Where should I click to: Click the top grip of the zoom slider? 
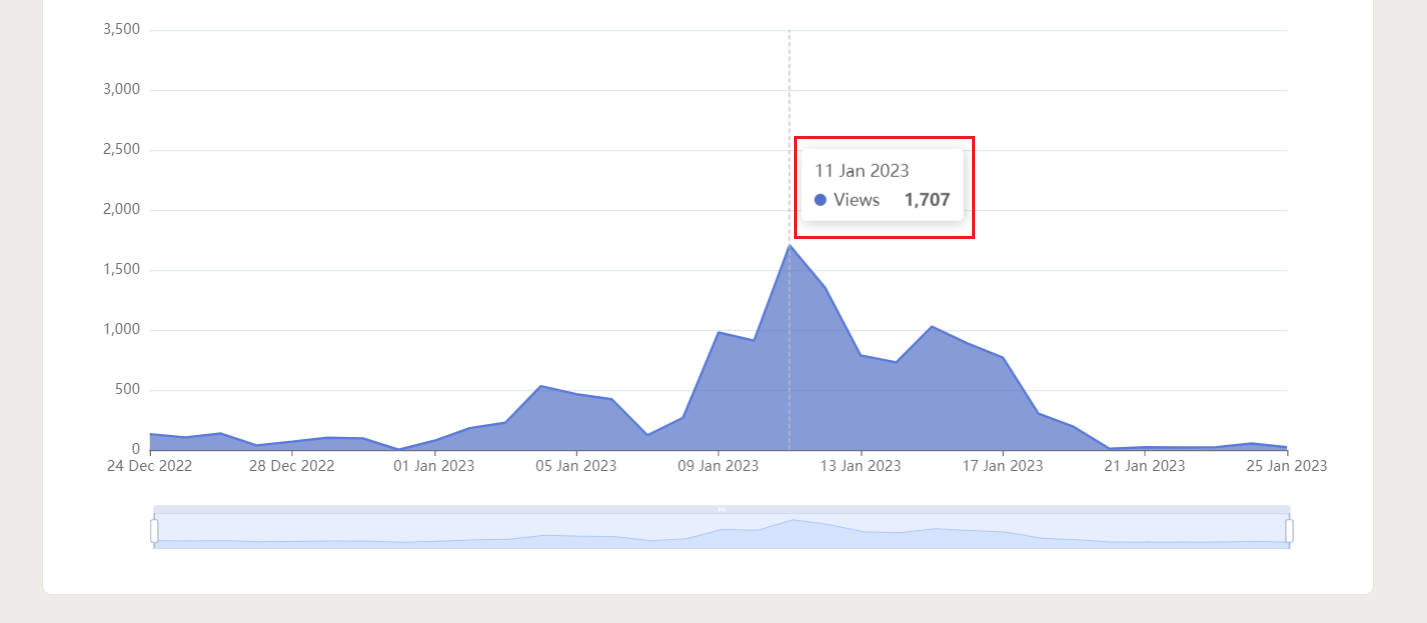pos(721,509)
